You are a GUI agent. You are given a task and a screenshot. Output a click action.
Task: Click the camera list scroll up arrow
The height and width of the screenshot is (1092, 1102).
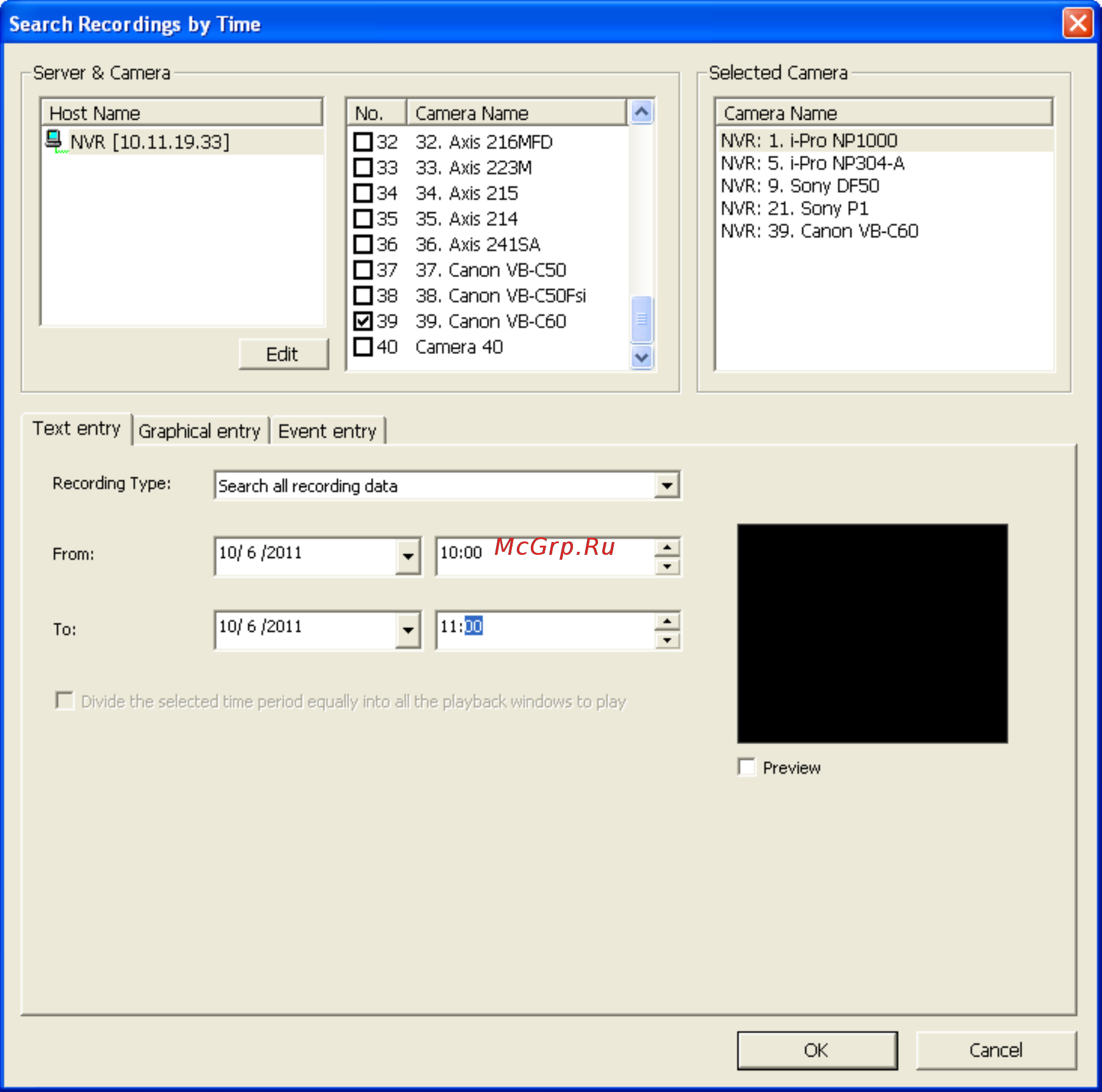pos(641,112)
